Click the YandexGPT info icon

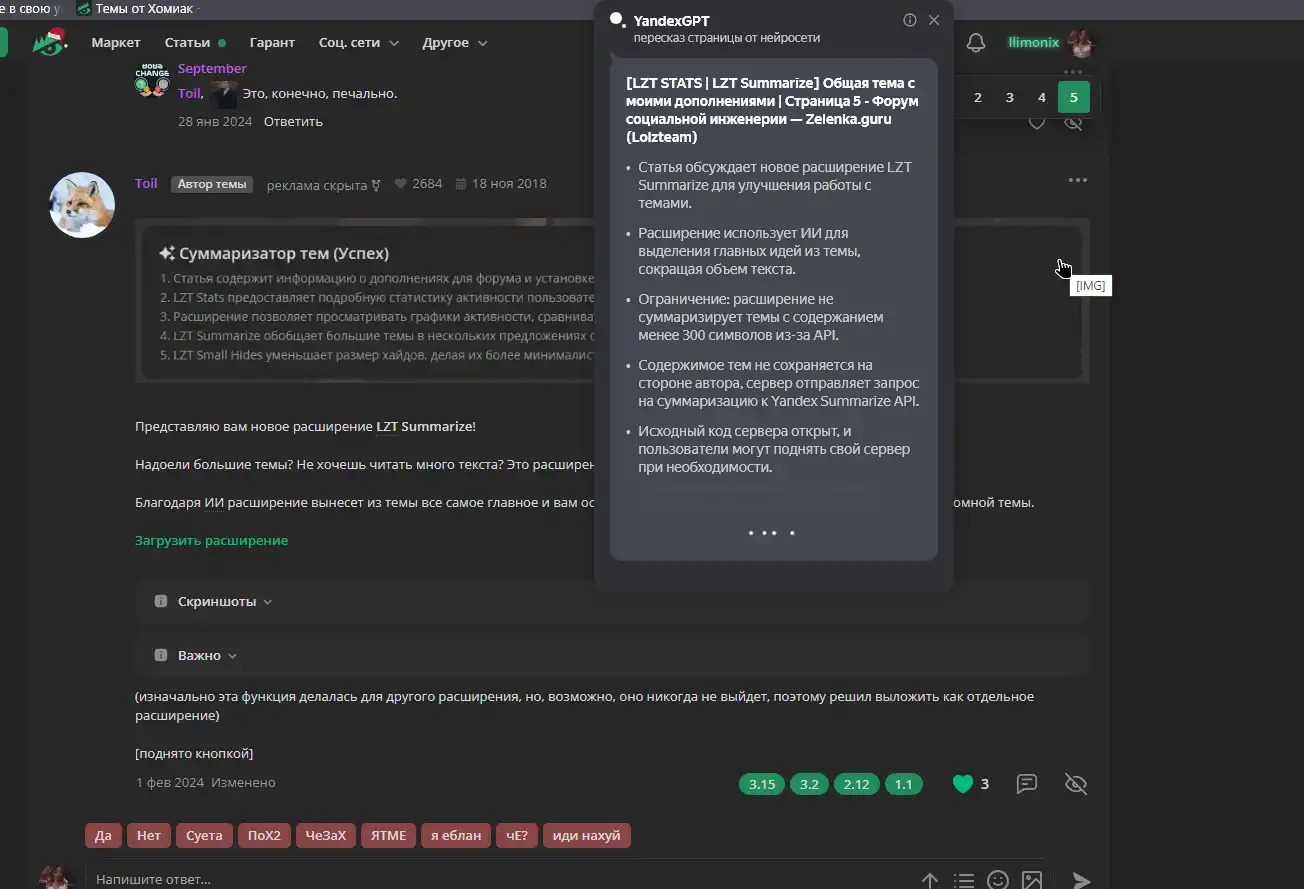909,20
